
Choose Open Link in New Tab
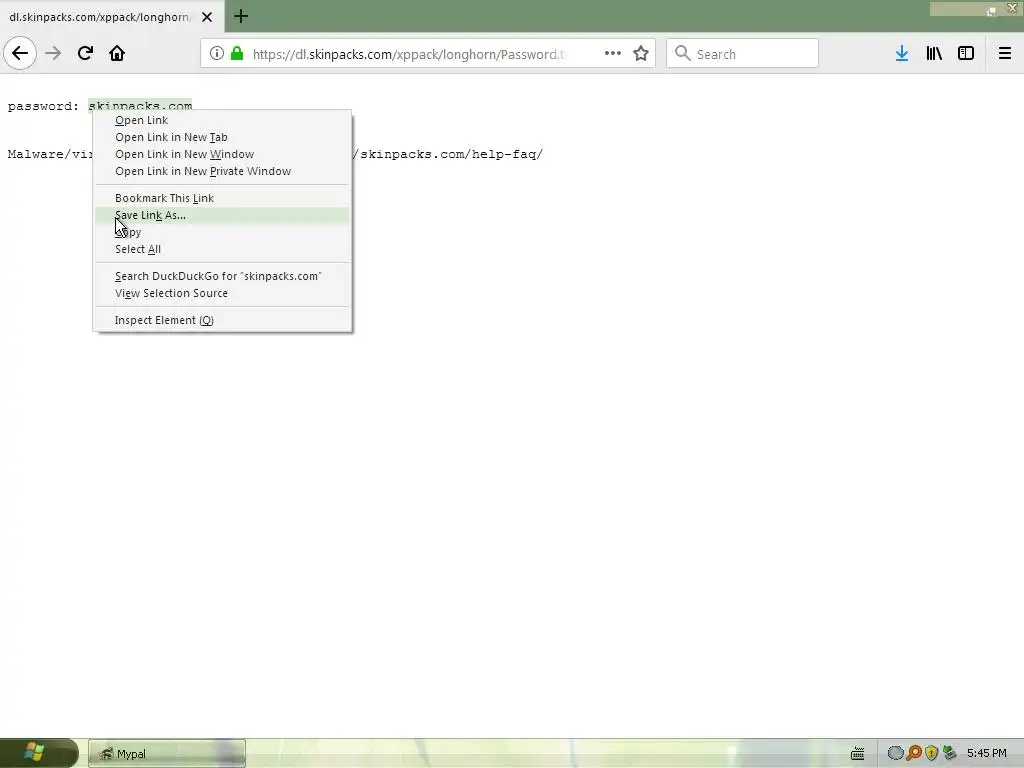pyautogui.click(x=222, y=137)
